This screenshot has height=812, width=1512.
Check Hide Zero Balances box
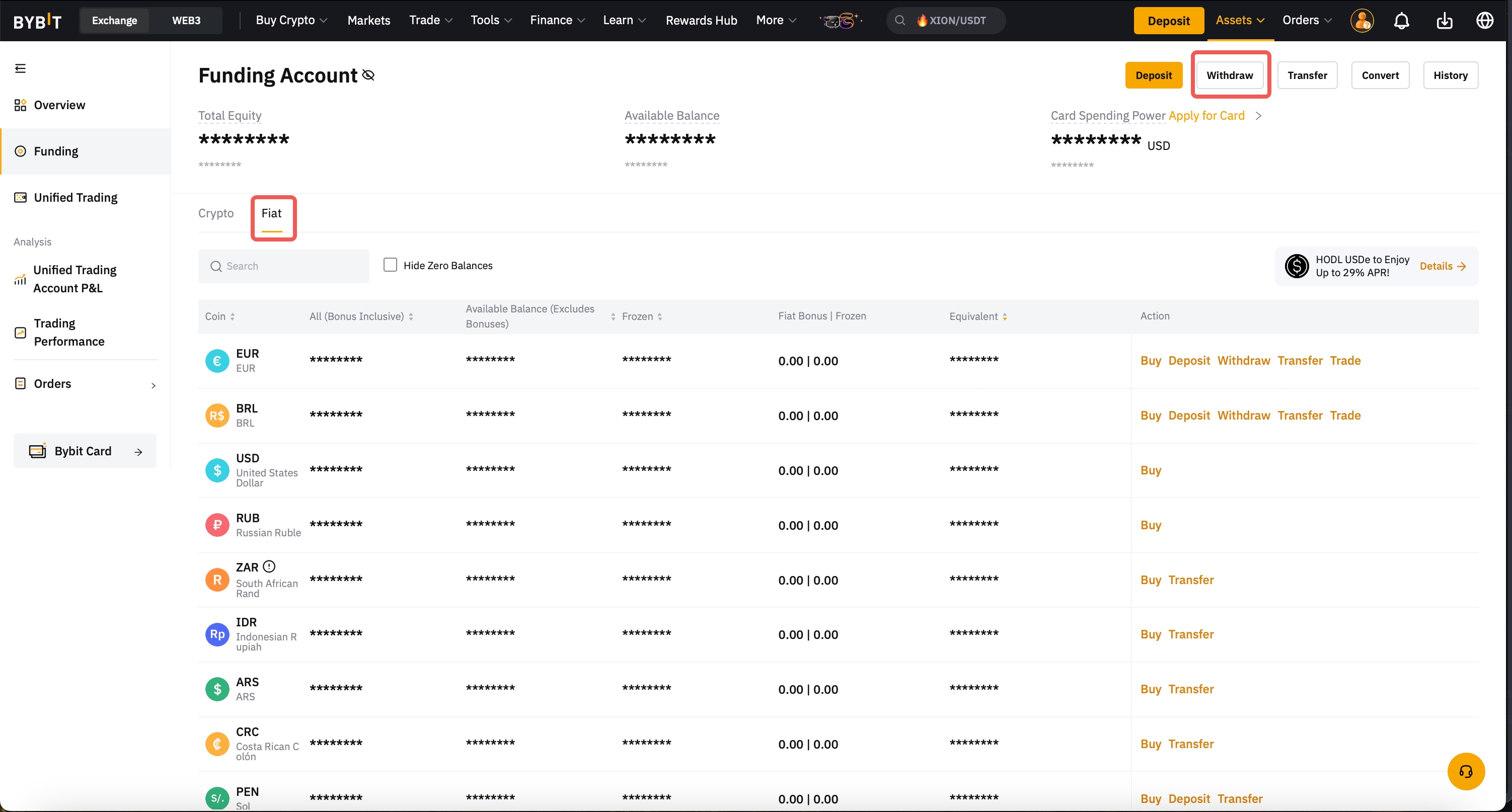[390, 265]
